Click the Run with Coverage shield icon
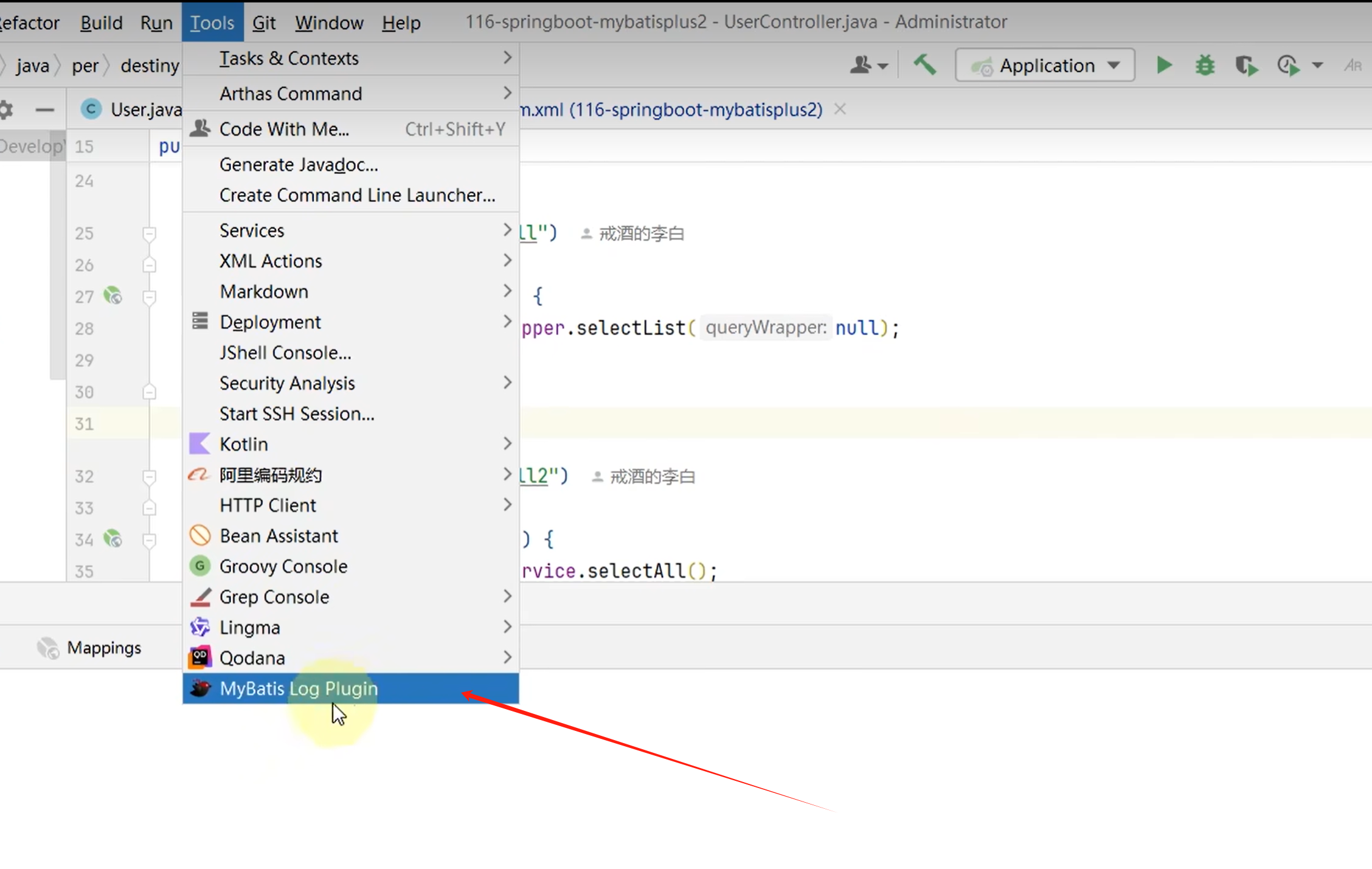The image size is (1372, 869). (x=1246, y=65)
